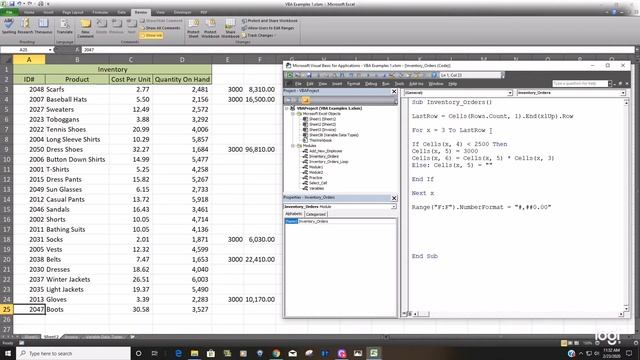Switch to the Developer ribbon tab
This screenshot has width=640, height=360.
coord(182,12)
